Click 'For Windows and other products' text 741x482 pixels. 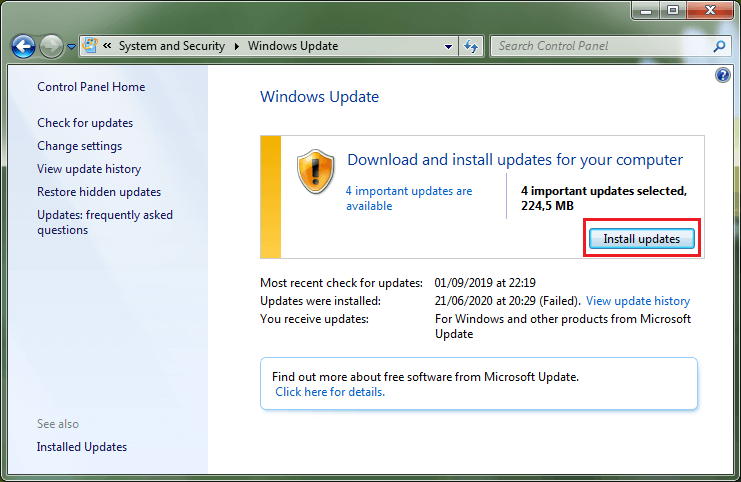point(563,327)
